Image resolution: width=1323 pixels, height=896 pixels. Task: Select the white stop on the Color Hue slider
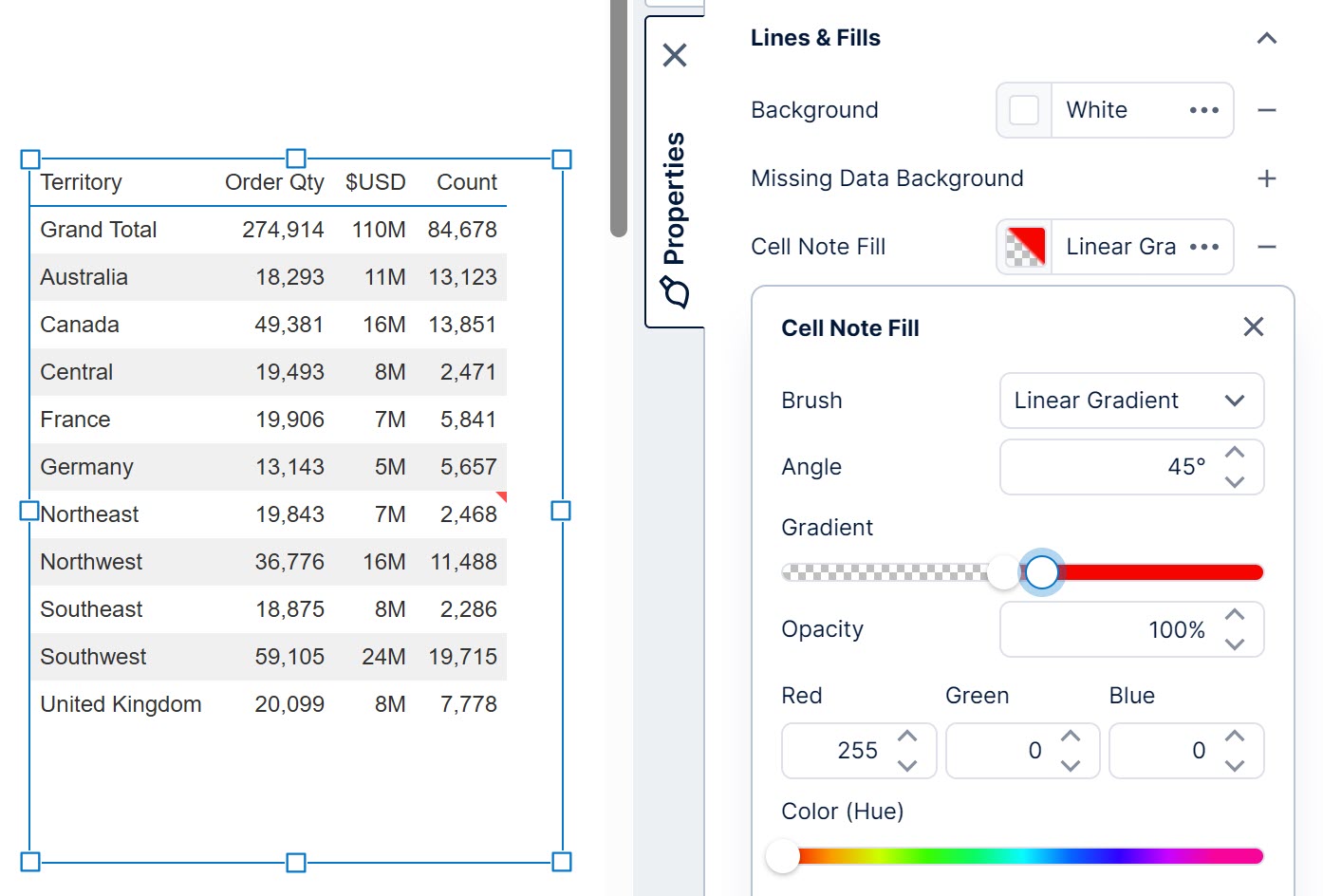click(782, 855)
